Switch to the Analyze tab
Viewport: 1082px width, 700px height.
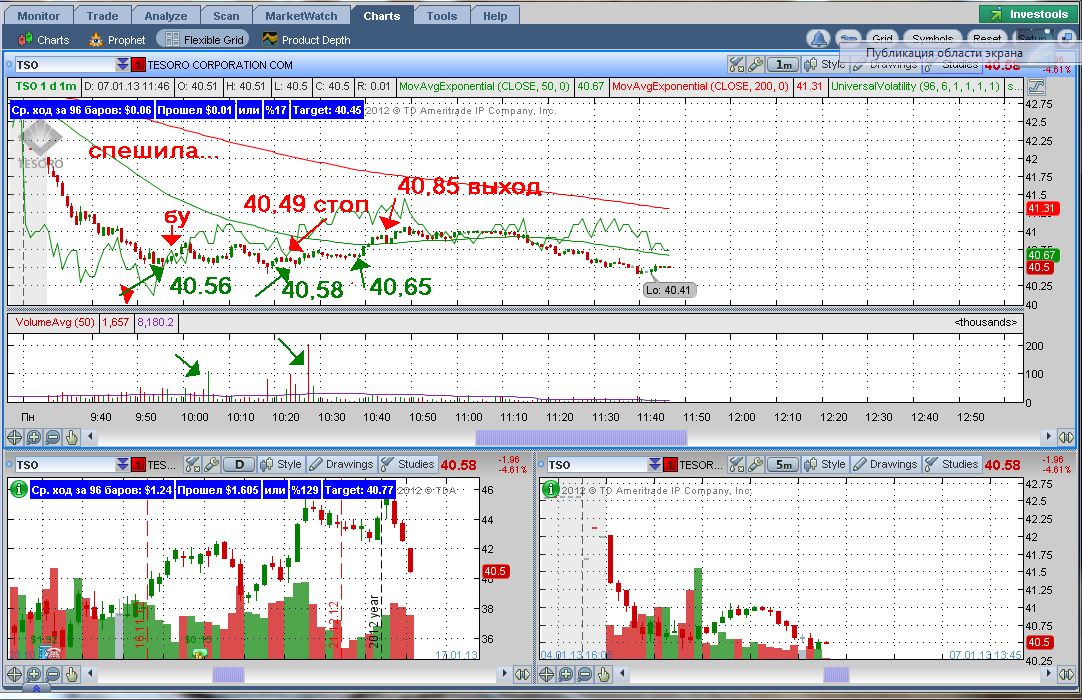coord(166,16)
